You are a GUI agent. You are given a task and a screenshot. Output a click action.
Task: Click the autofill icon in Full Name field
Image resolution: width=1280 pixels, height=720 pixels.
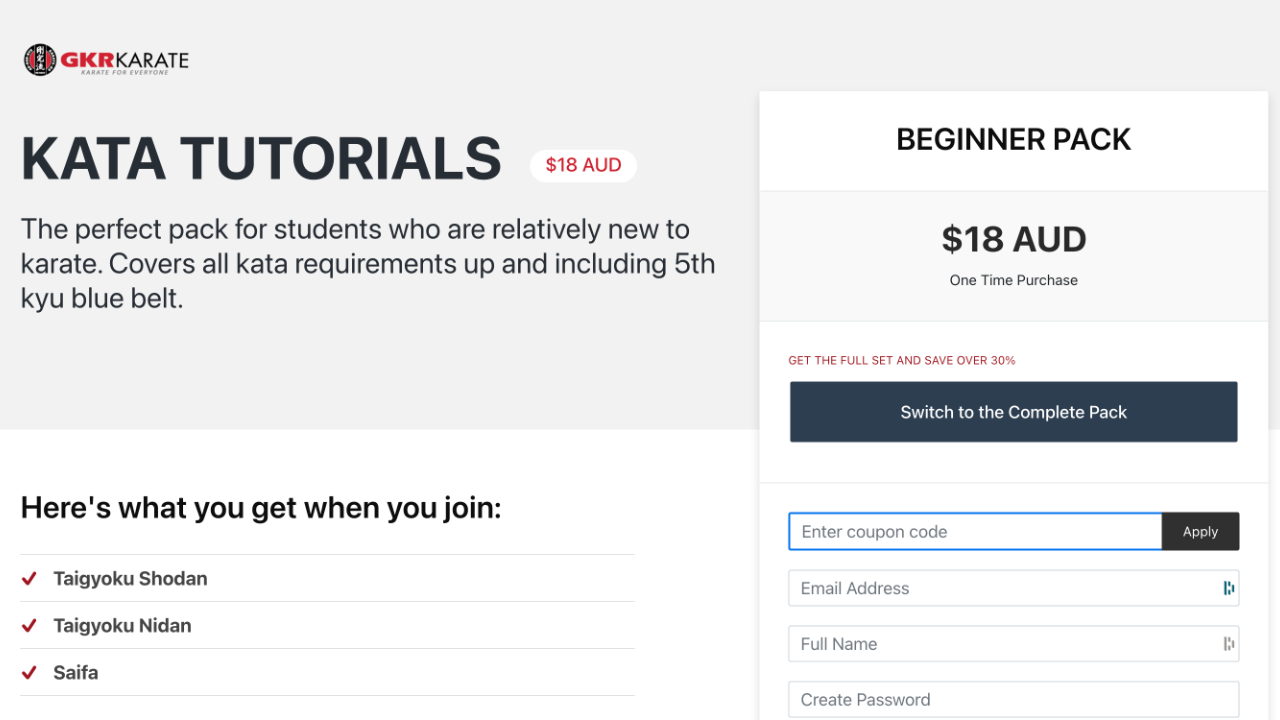[x=1228, y=644]
